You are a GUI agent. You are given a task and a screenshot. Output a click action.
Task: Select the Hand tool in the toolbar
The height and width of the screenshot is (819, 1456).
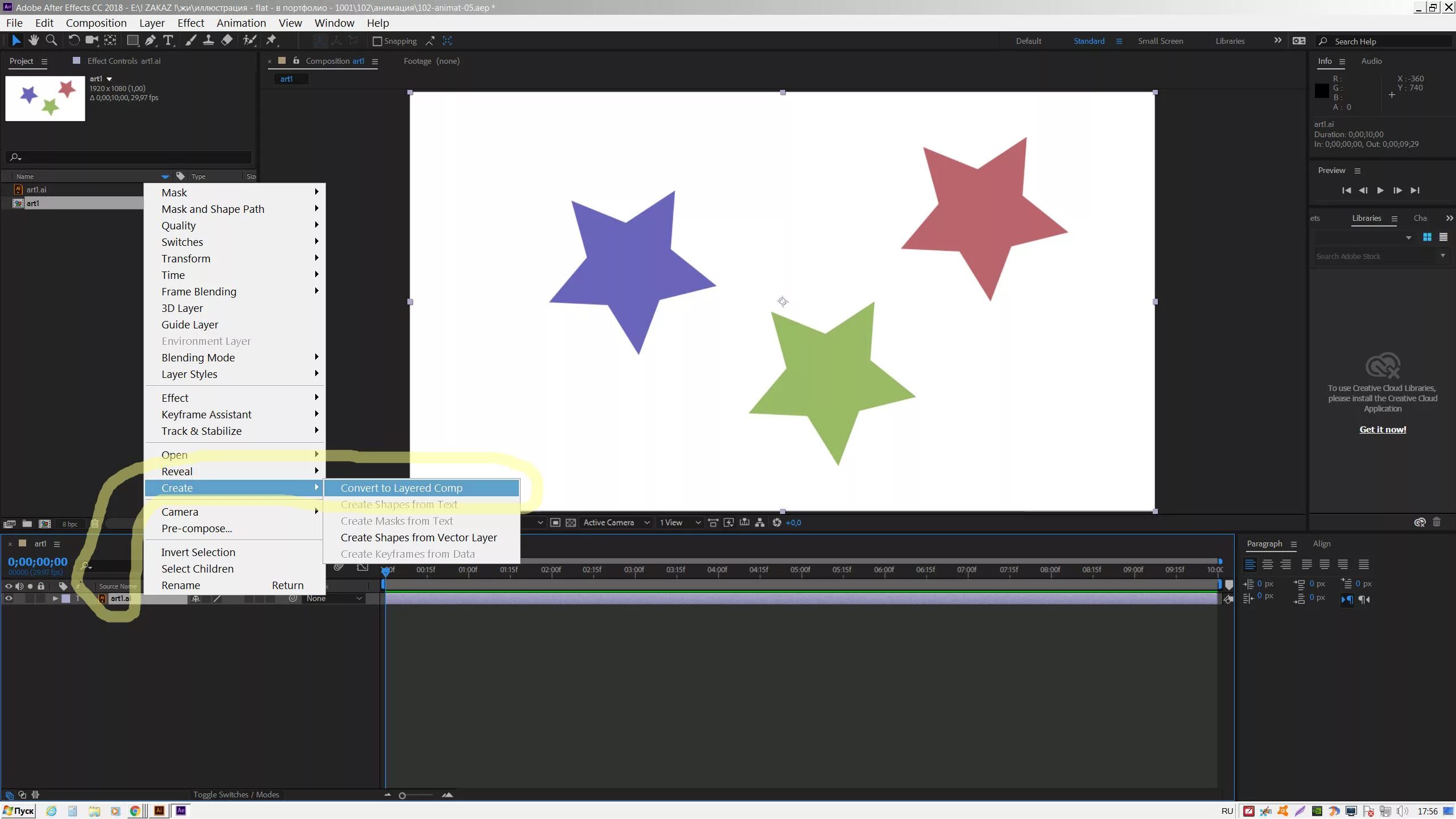pyautogui.click(x=33, y=40)
